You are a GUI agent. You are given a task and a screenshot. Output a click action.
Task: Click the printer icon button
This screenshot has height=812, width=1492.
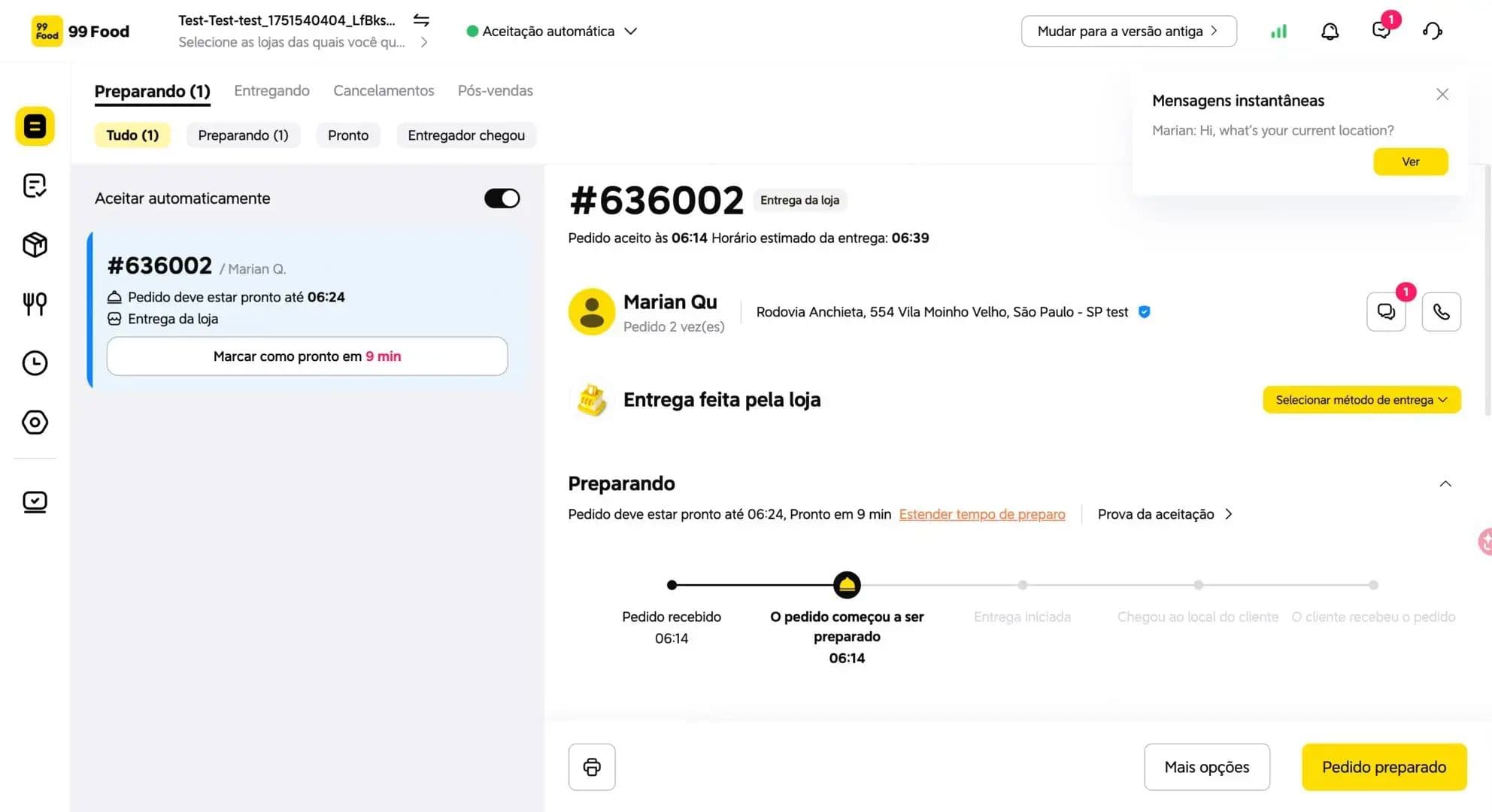click(x=592, y=767)
